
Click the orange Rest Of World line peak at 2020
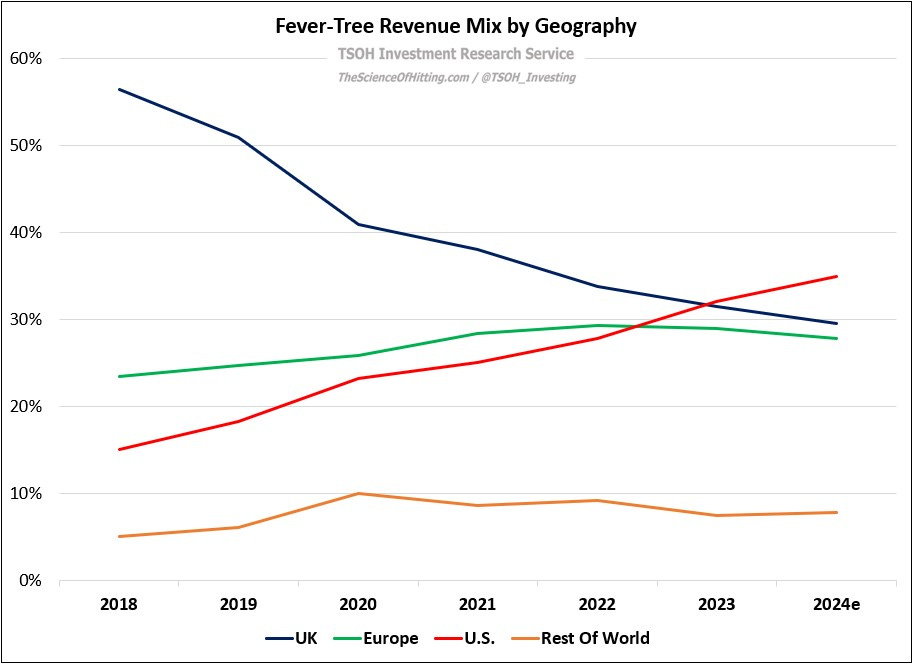(x=358, y=493)
